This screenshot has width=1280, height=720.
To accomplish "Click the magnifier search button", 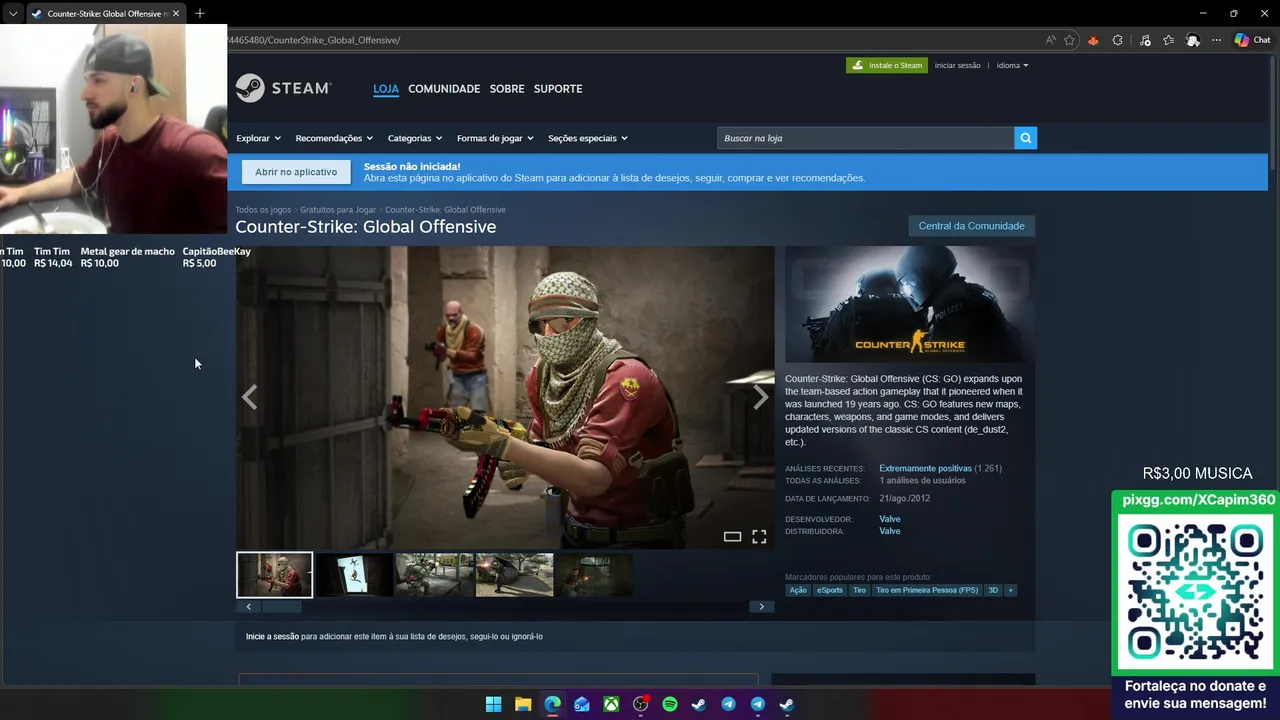I will (1025, 138).
